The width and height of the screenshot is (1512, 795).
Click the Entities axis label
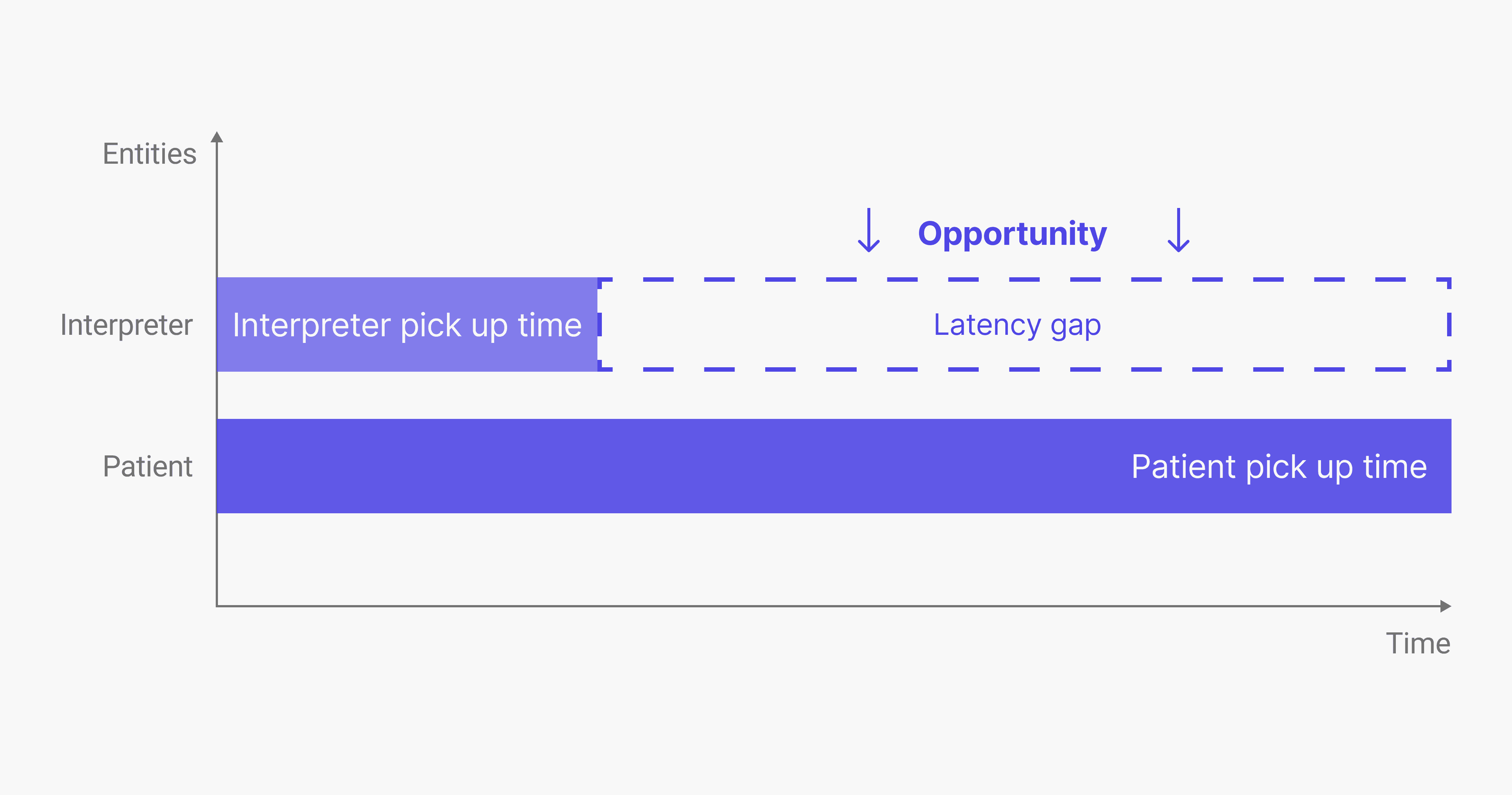point(150,154)
